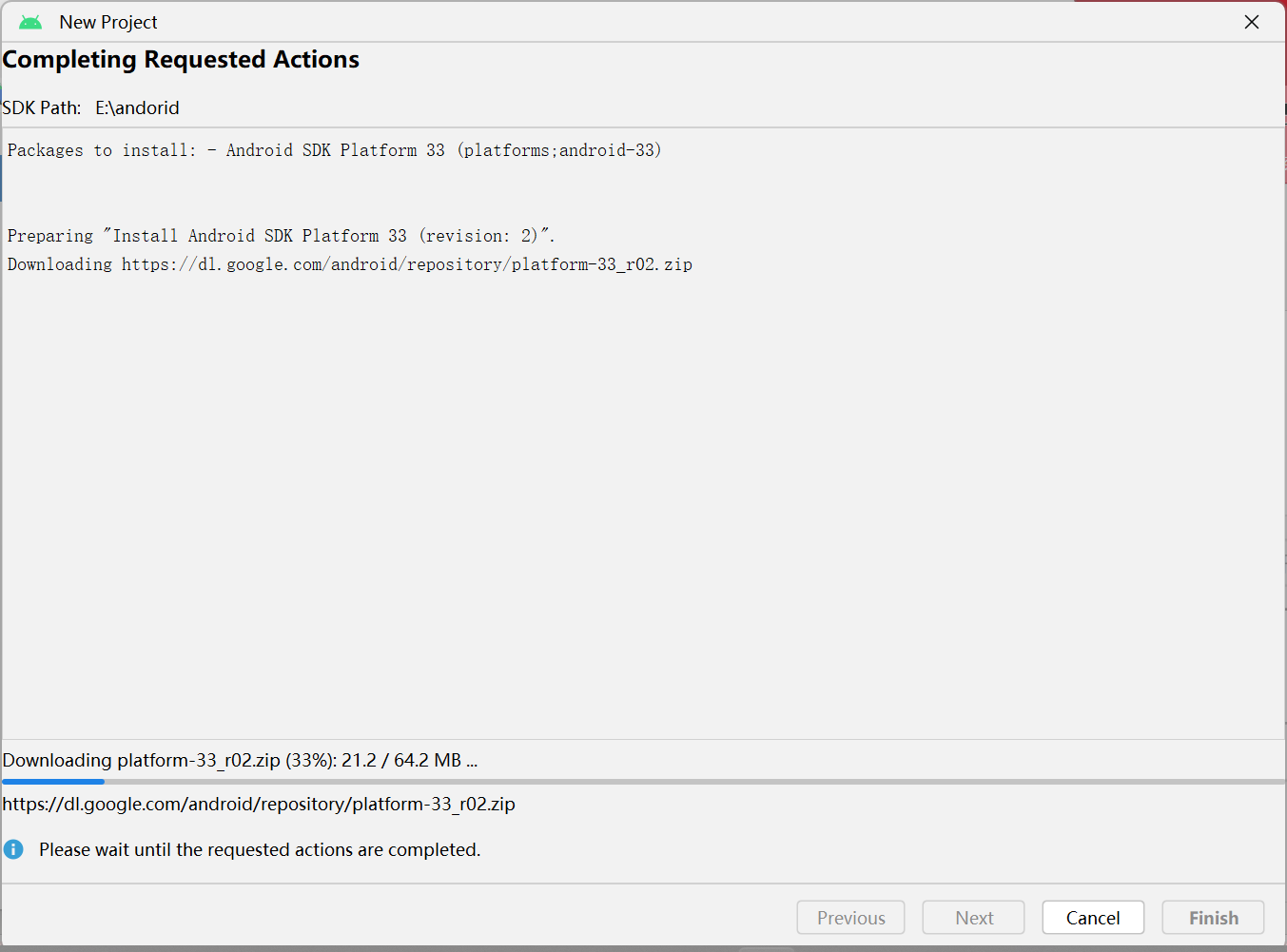
Task: Click the greyed-out Next button
Action: pos(974,918)
